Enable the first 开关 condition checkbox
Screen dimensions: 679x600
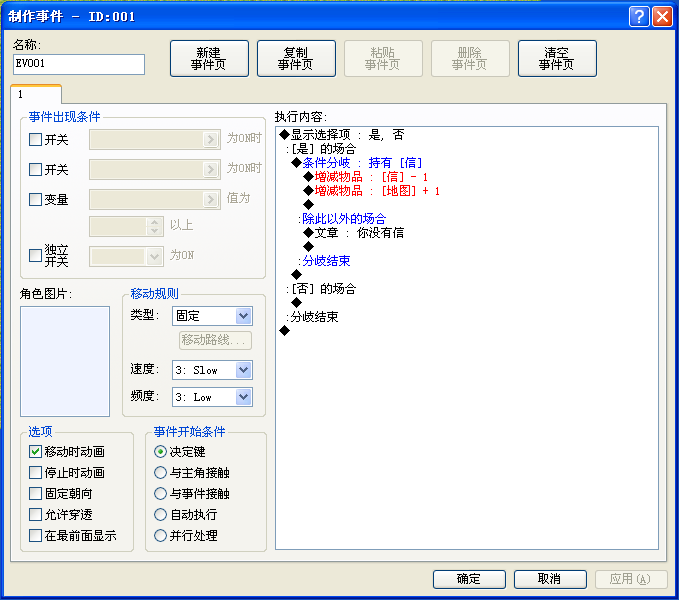point(35,140)
